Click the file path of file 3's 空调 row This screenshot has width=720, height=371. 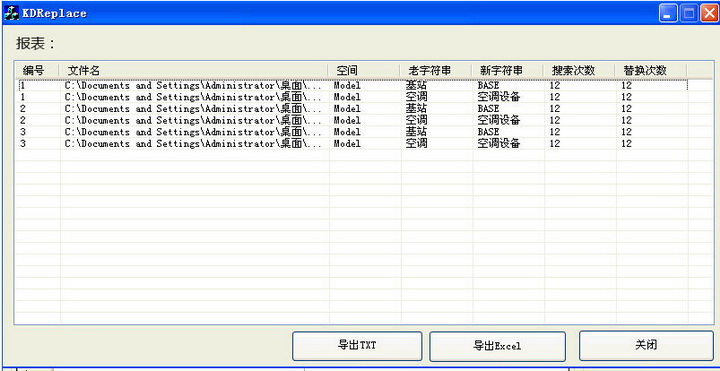pyautogui.click(x=193, y=144)
